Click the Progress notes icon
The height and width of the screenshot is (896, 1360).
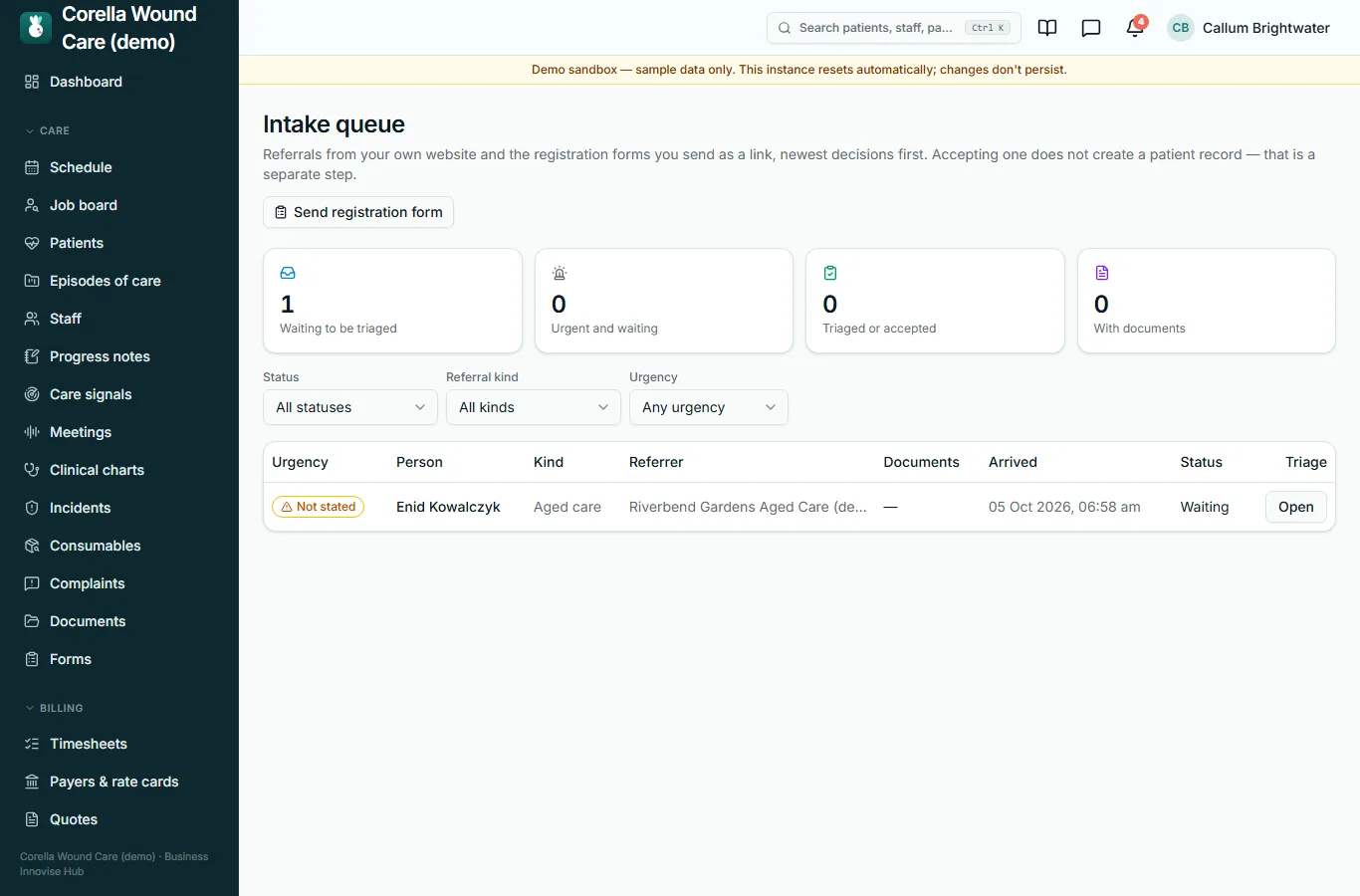point(32,356)
